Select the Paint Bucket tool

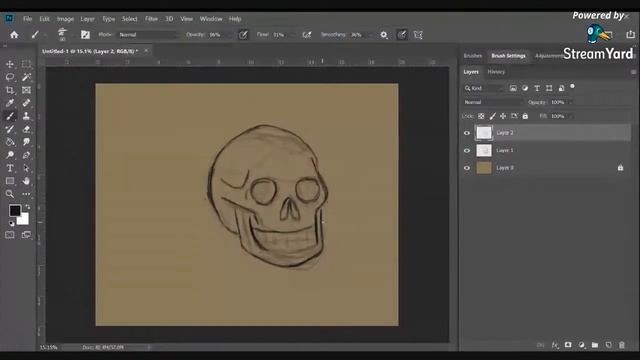pyautogui.click(x=10, y=142)
